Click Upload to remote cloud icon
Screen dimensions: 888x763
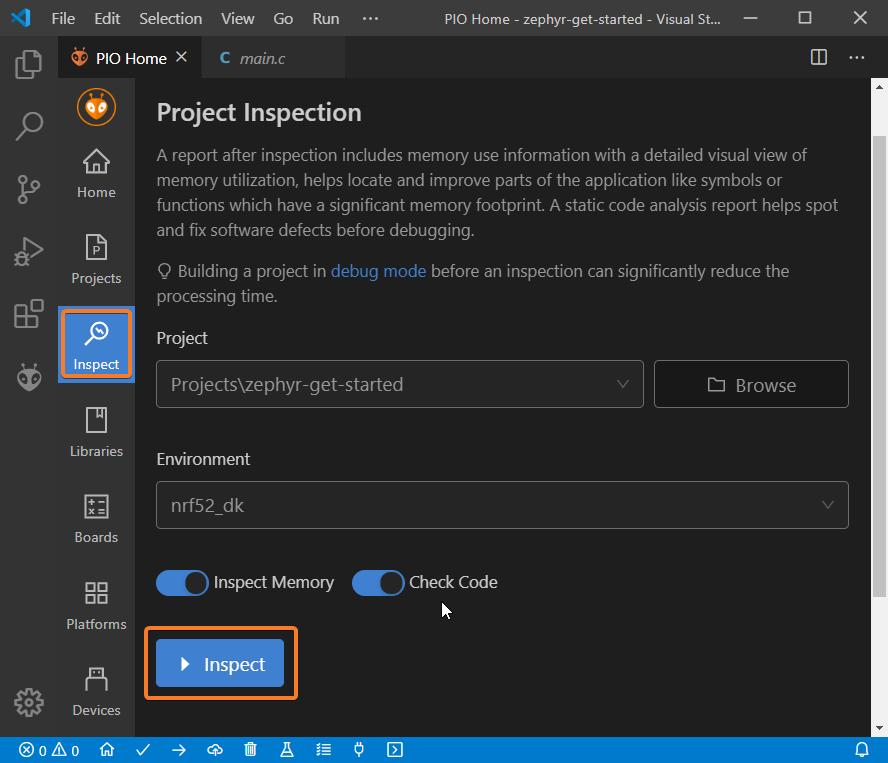click(x=215, y=750)
